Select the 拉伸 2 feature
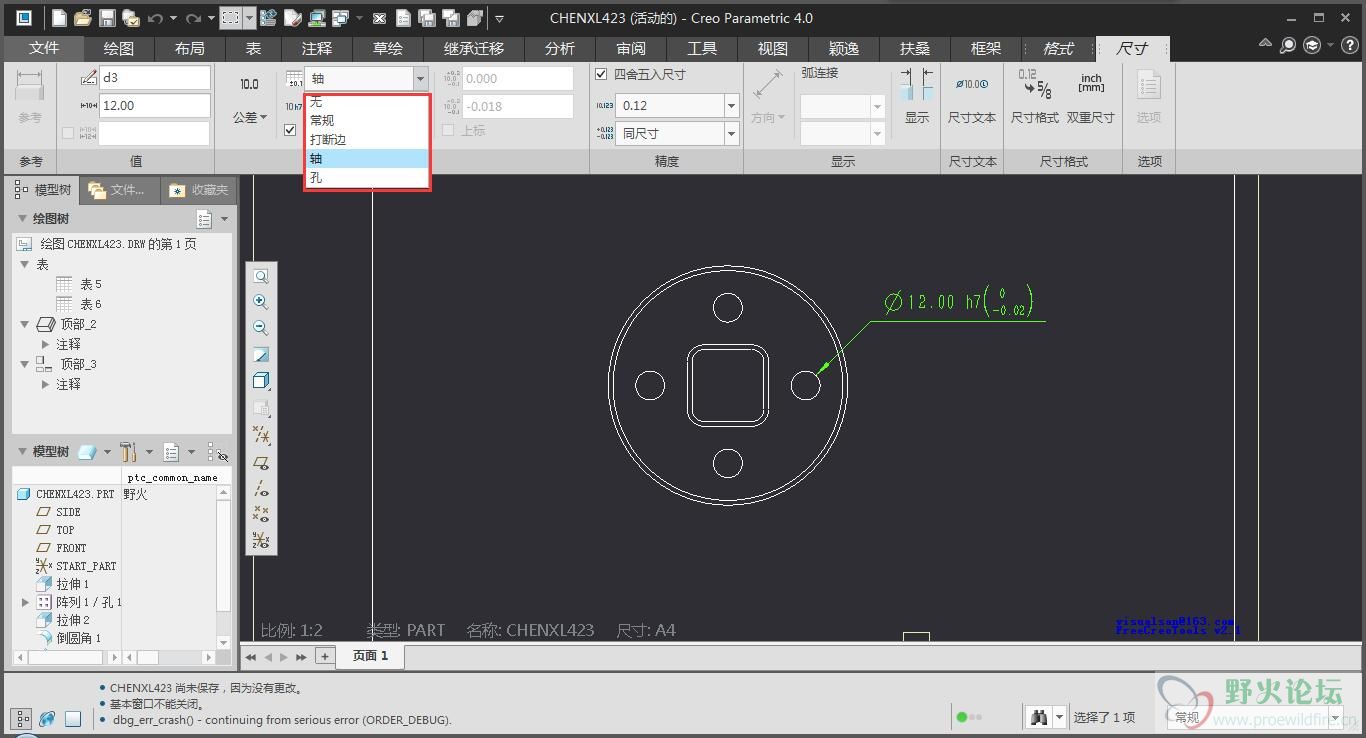The image size is (1366, 738). 73,620
